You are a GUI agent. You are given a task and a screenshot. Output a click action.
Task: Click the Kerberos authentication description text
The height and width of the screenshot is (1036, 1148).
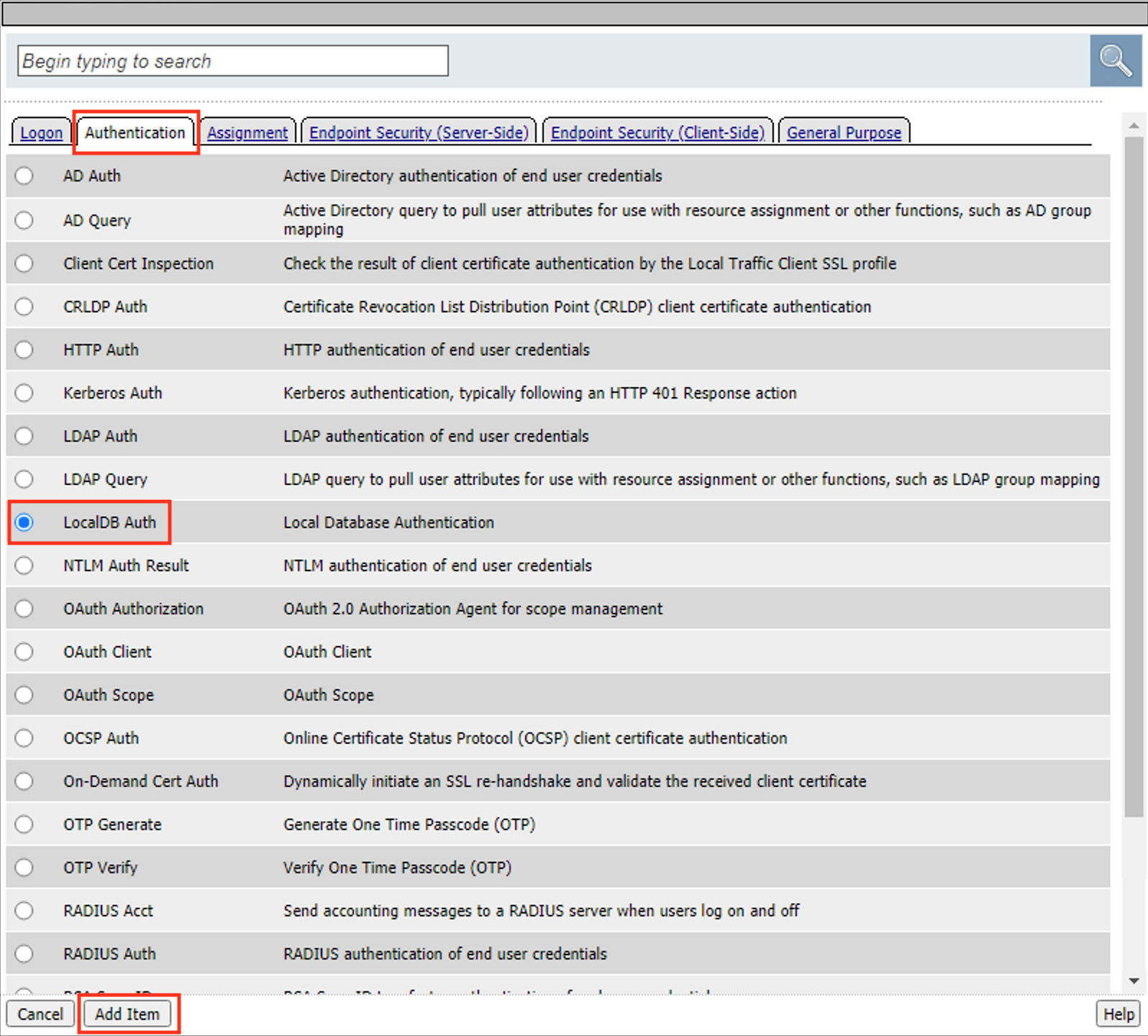tap(540, 393)
